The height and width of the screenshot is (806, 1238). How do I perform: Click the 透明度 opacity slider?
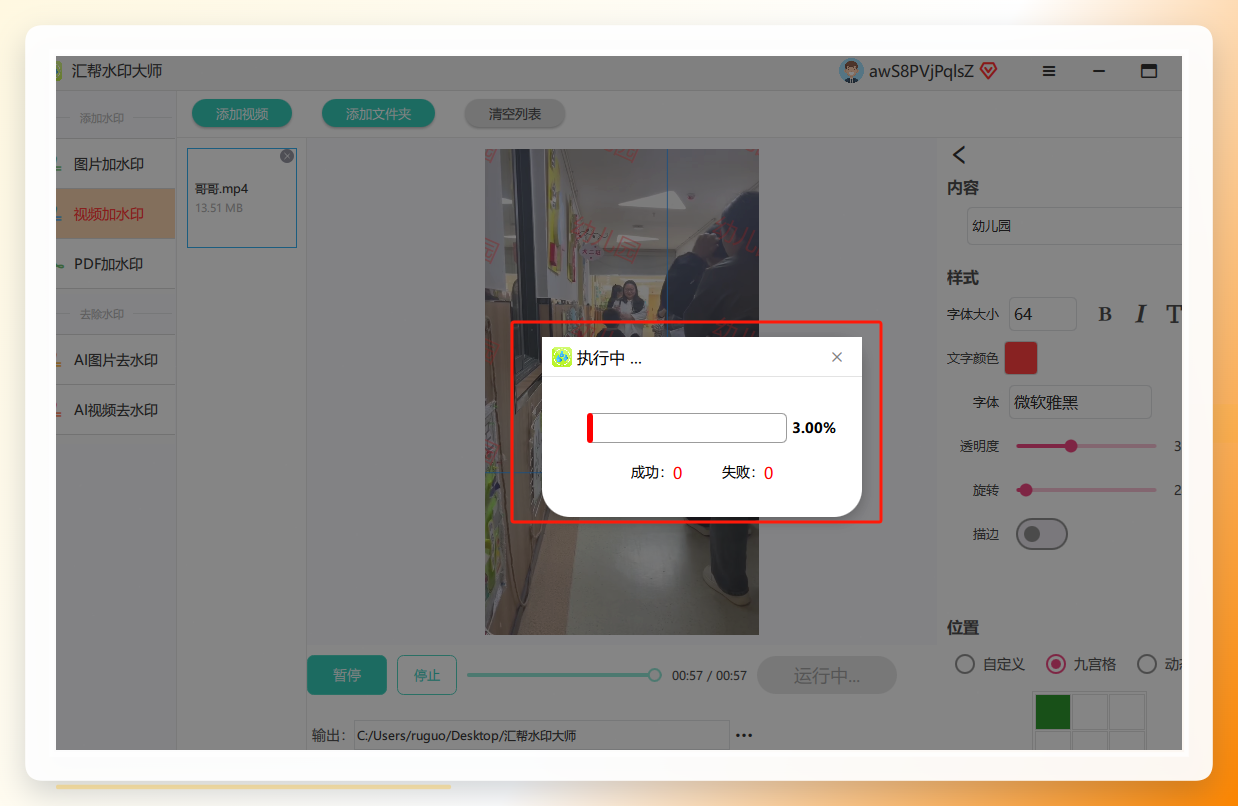click(x=1086, y=446)
